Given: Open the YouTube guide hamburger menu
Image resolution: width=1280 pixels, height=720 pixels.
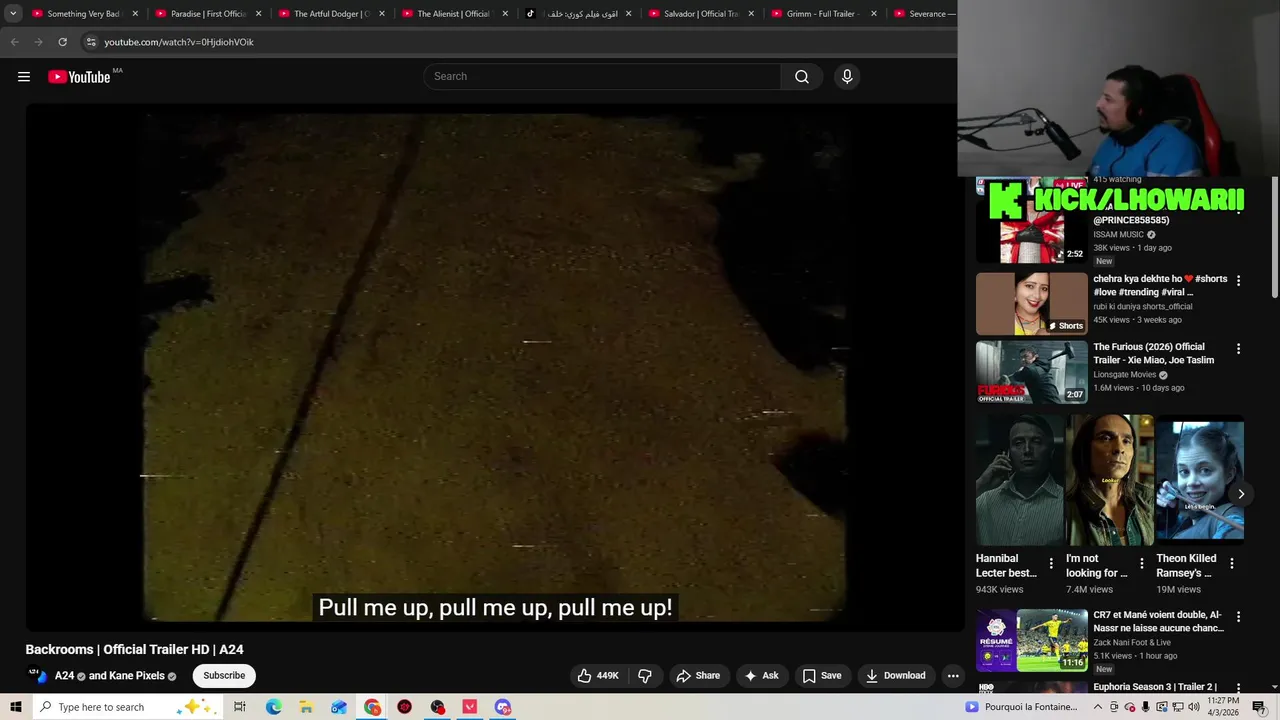Looking at the screenshot, I should coord(24,77).
